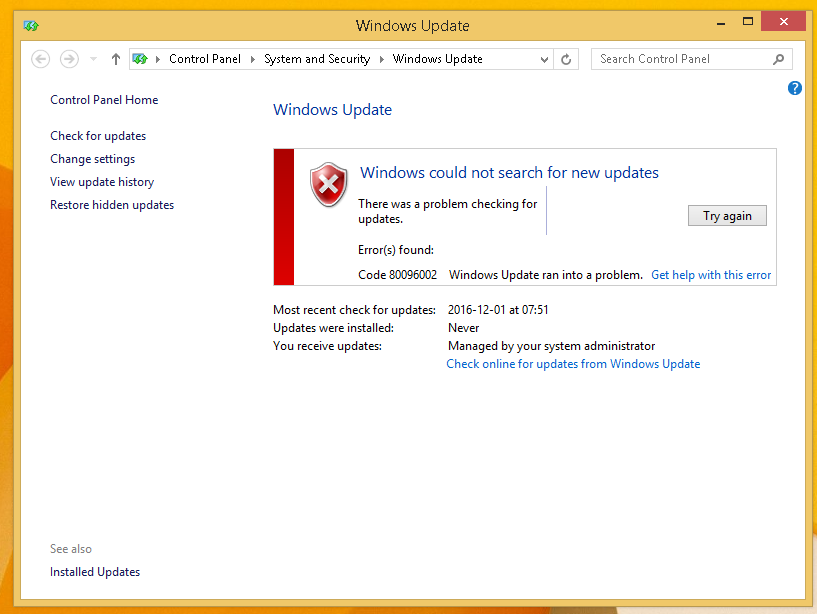Minimize the Windows Update window

pos(721,22)
